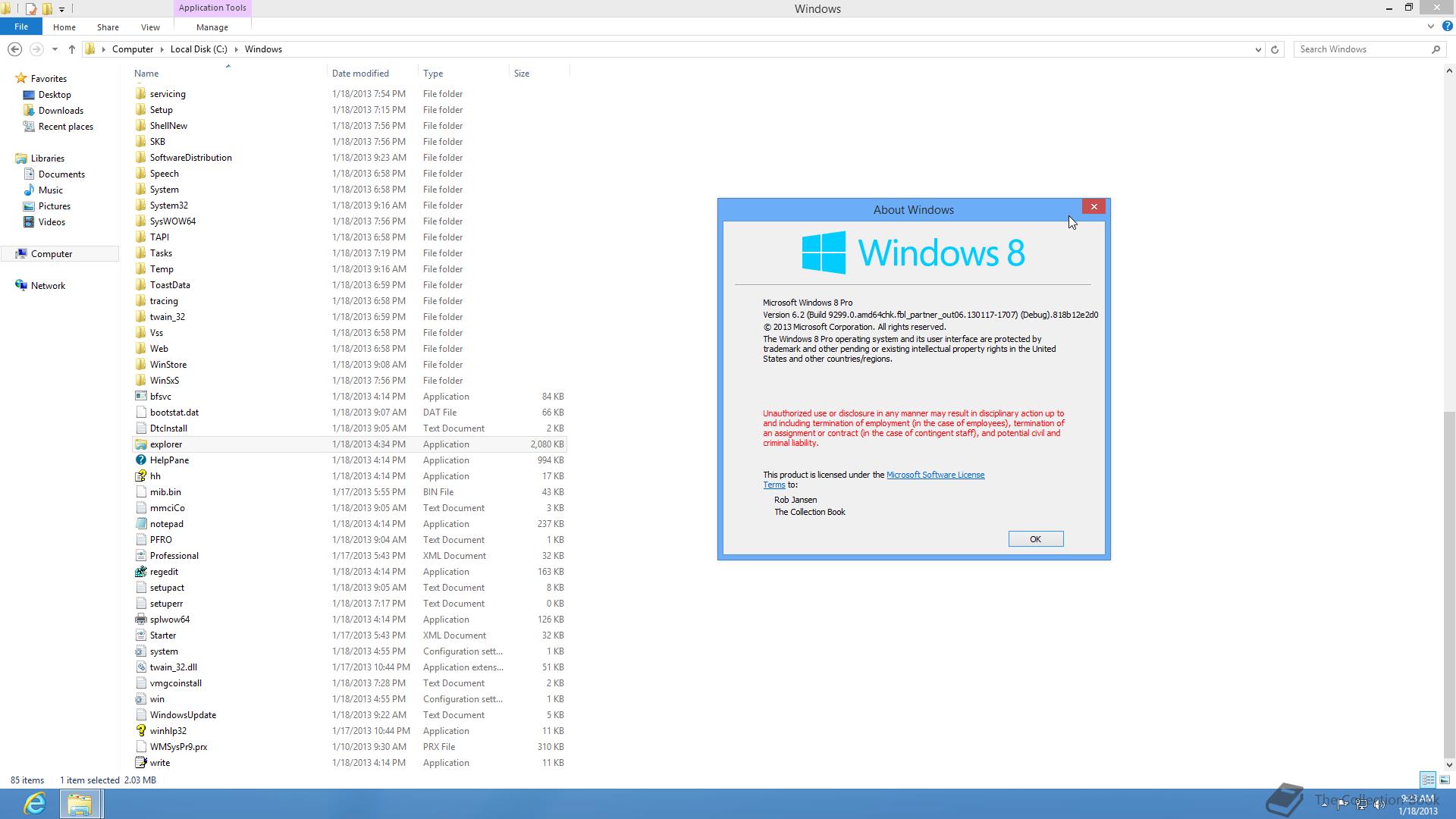Screen dimensions: 1456x819
Task: Click the Search Windows input field
Action: click(1361, 49)
